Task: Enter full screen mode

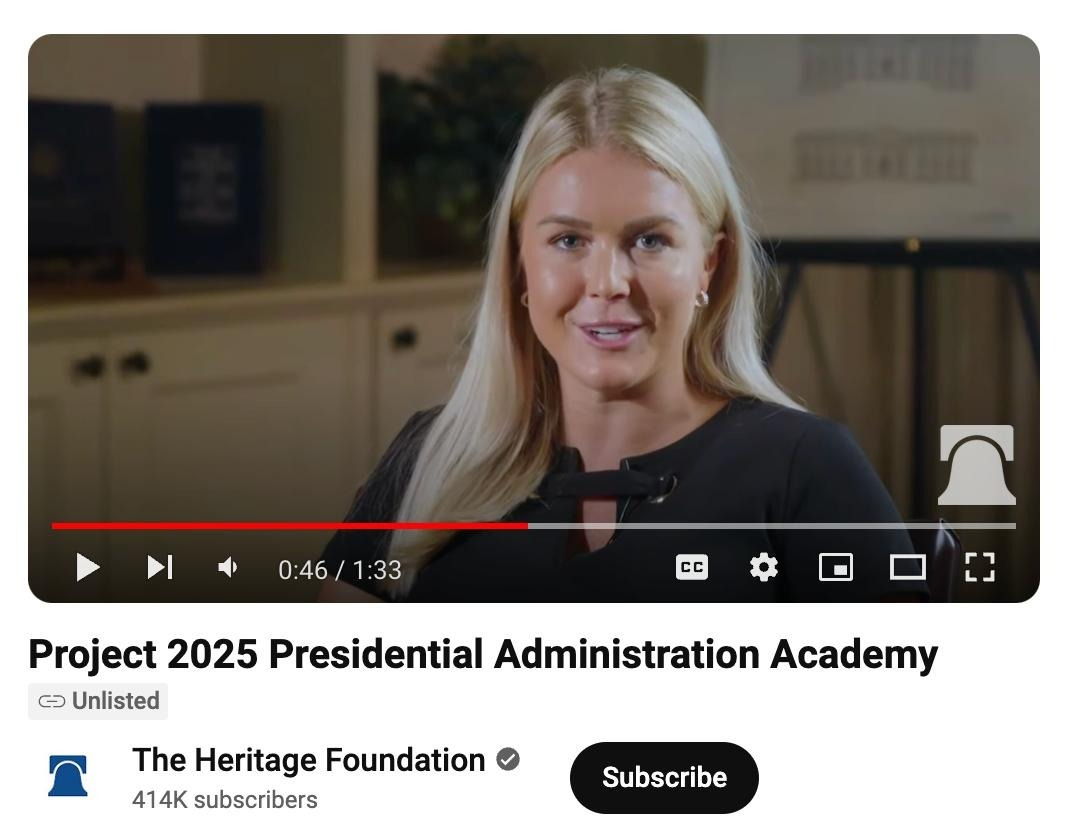Action: pyautogui.click(x=980, y=568)
